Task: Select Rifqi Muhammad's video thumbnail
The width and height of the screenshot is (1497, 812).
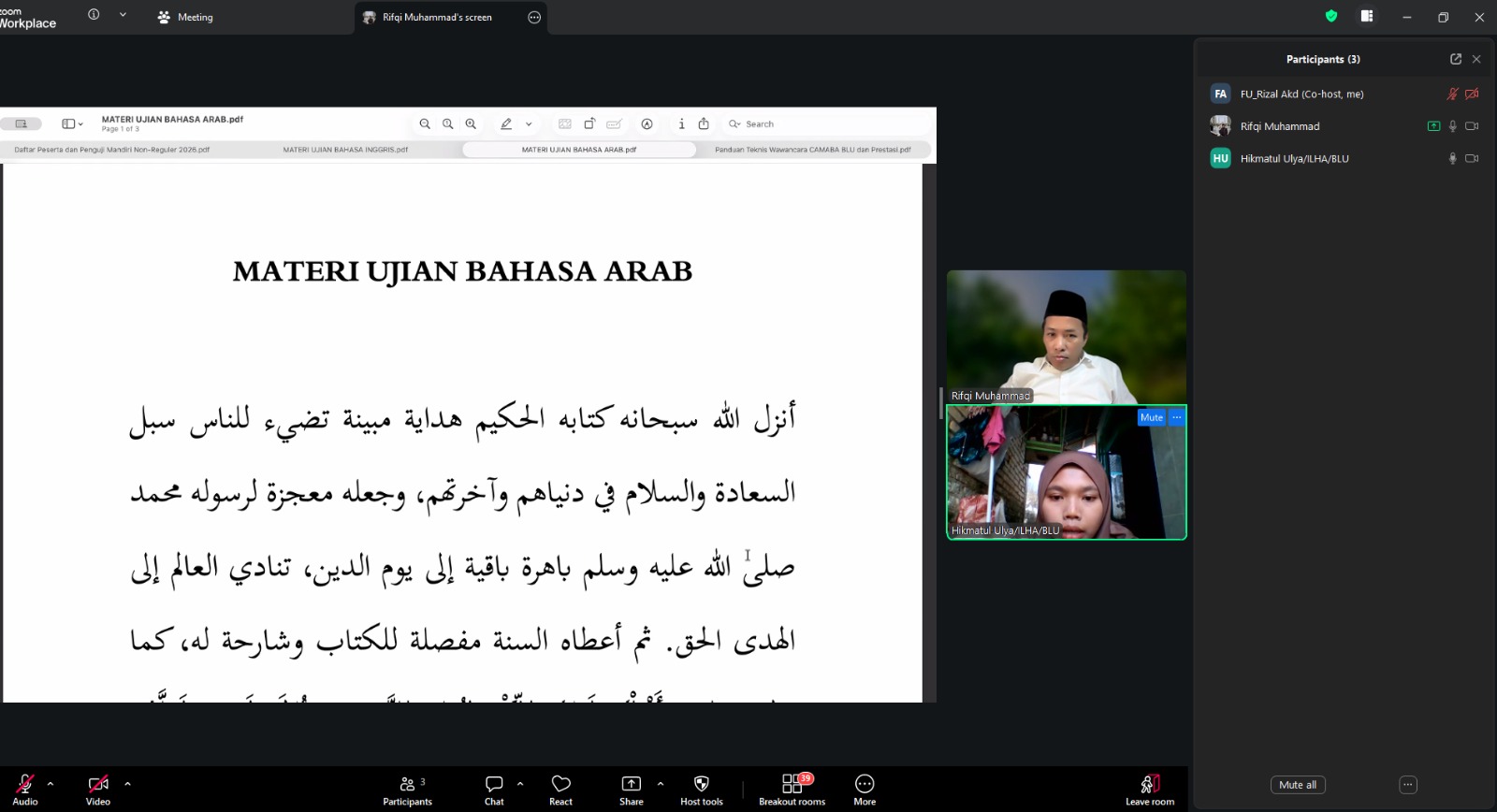Action: pos(1067,337)
